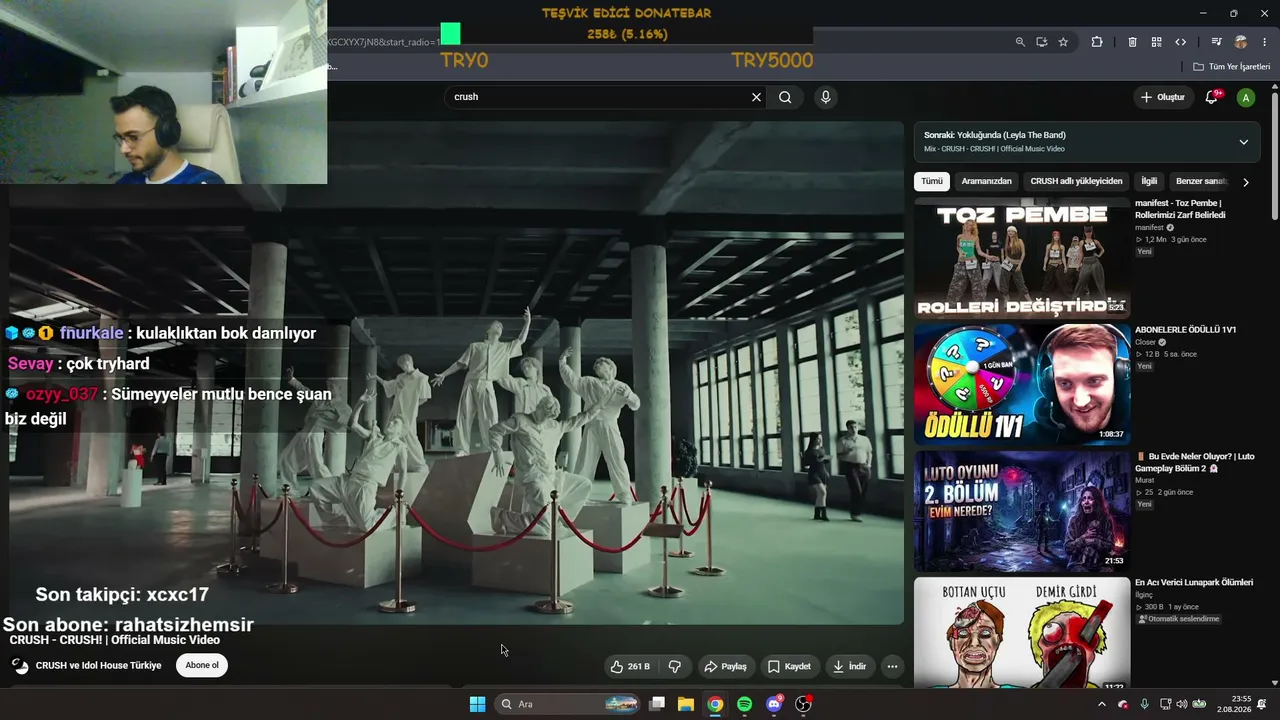The image size is (1280, 720).
Task: Open the CRUSH ve Idol House Türkiye channel avatar
Action: (x=20, y=666)
